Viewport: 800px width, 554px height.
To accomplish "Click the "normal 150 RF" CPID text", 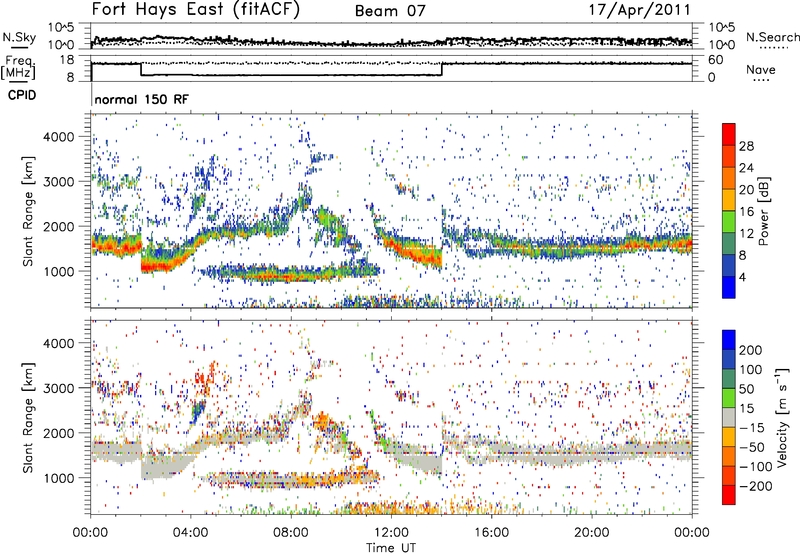I will click(141, 99).
